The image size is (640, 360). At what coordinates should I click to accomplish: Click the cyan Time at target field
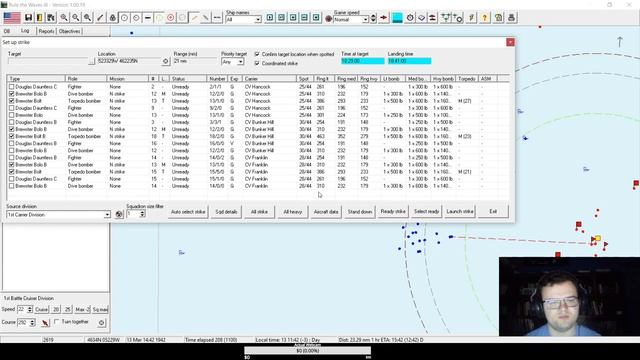pos(362,61)
